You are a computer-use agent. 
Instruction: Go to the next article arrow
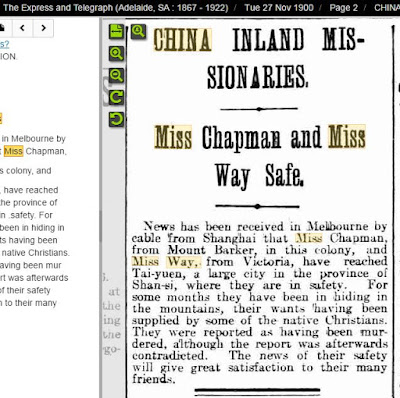tap(43, 28)
